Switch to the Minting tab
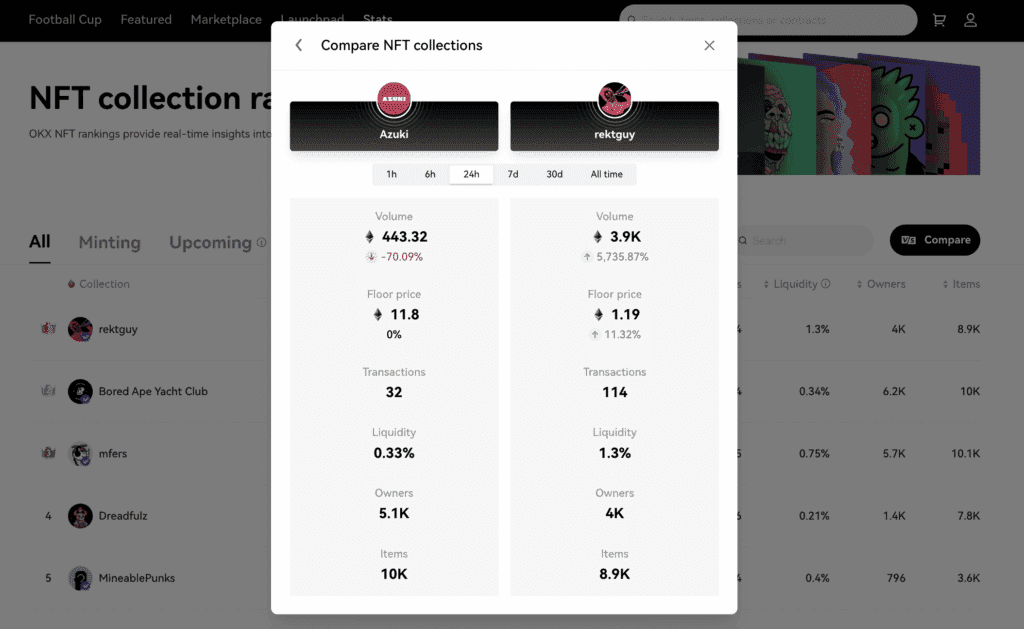Image resolution: width=1024 pixels, height=629 pixels. [109, 242]
